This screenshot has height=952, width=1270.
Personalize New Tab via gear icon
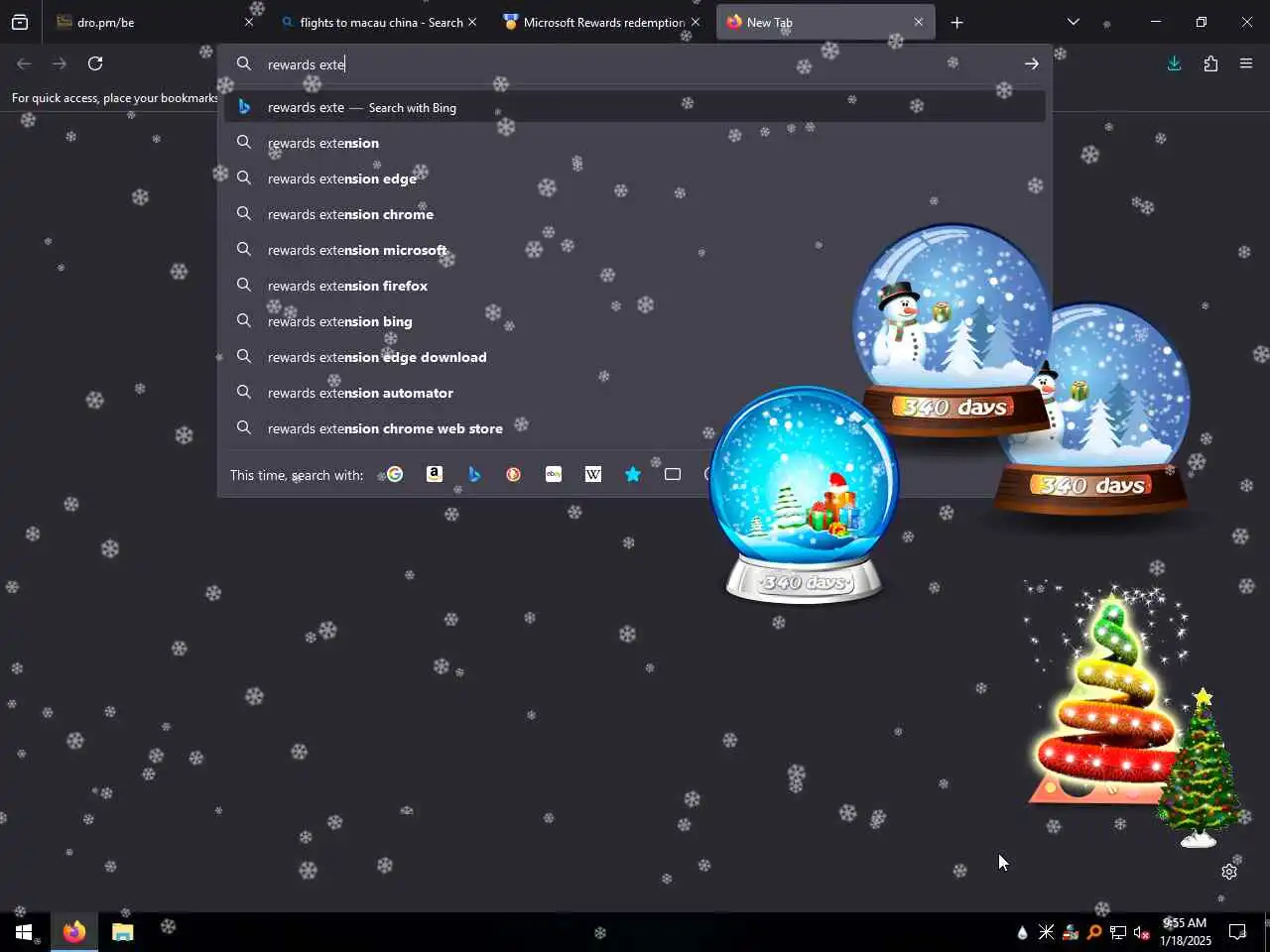[x=1229, y=872]
